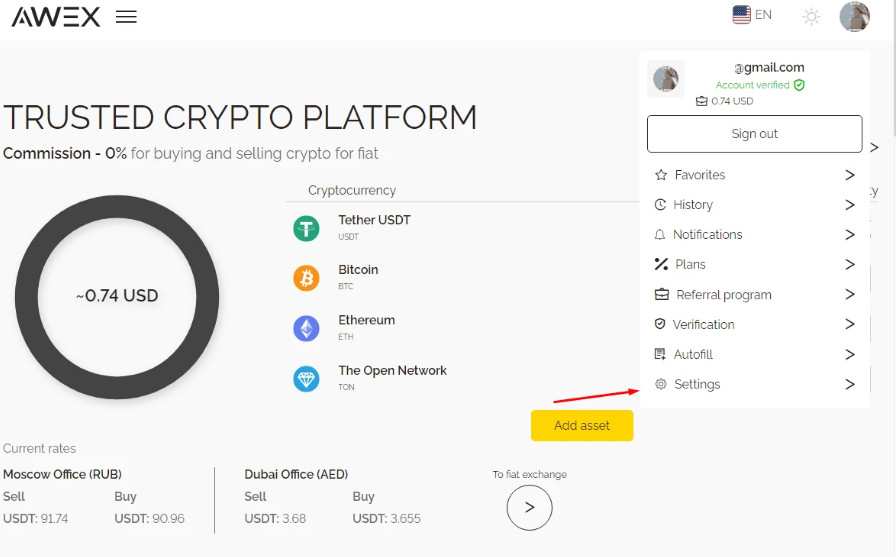Click the Tether USDT coin icon
The width and height of the screenshot is (896, 557).
pos(306,228)
